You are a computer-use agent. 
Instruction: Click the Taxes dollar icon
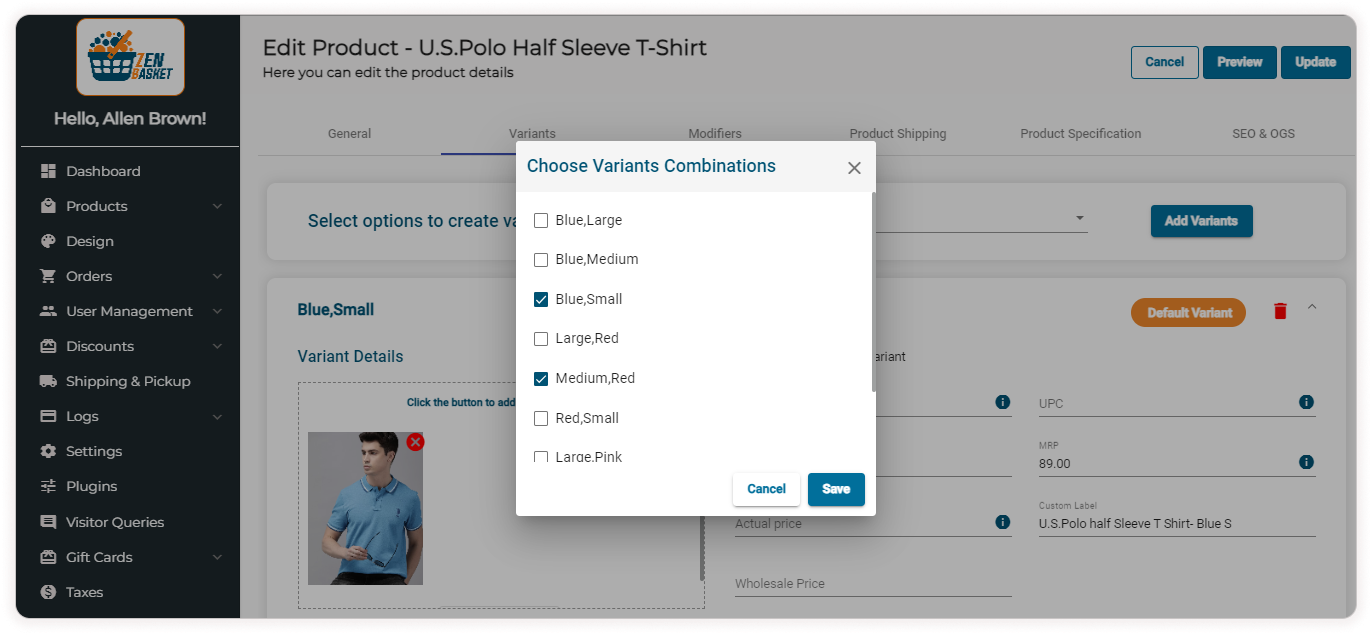pyautogui.click(x=48, y=592)
